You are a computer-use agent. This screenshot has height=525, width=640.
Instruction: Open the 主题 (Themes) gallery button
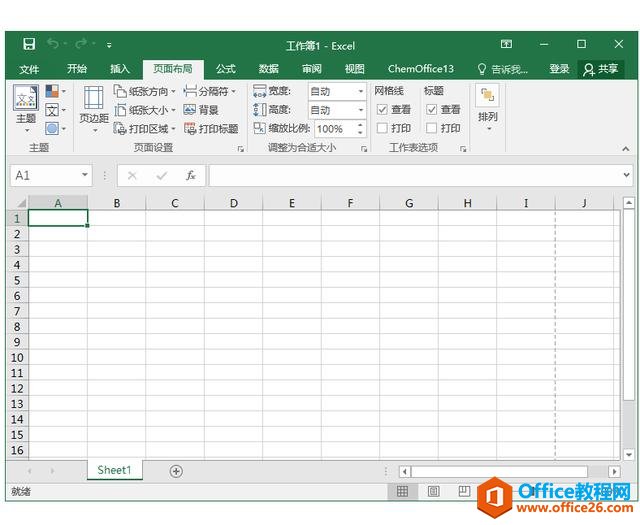pyautogui.click(x=26, y=108)
